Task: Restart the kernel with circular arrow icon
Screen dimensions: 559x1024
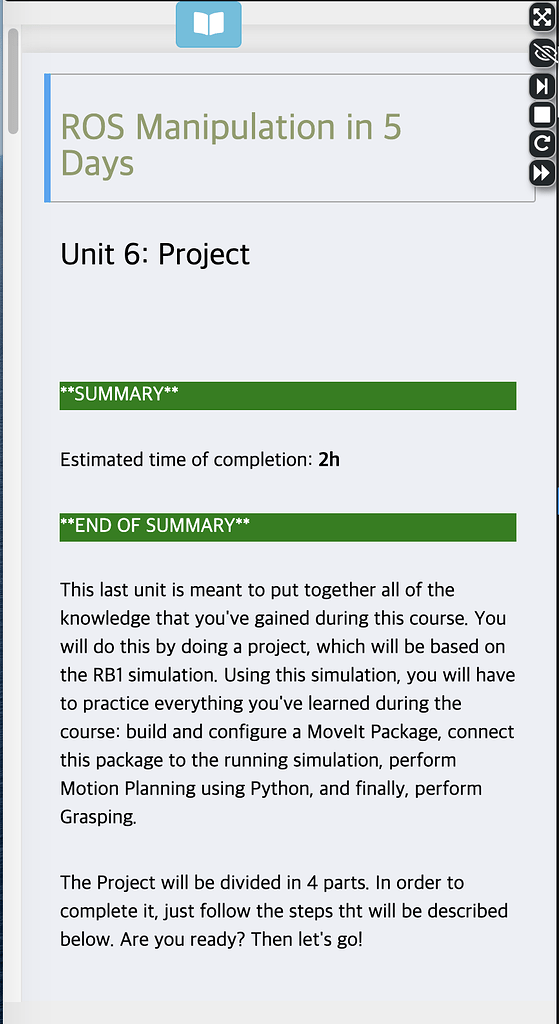Action: point(543,144)
